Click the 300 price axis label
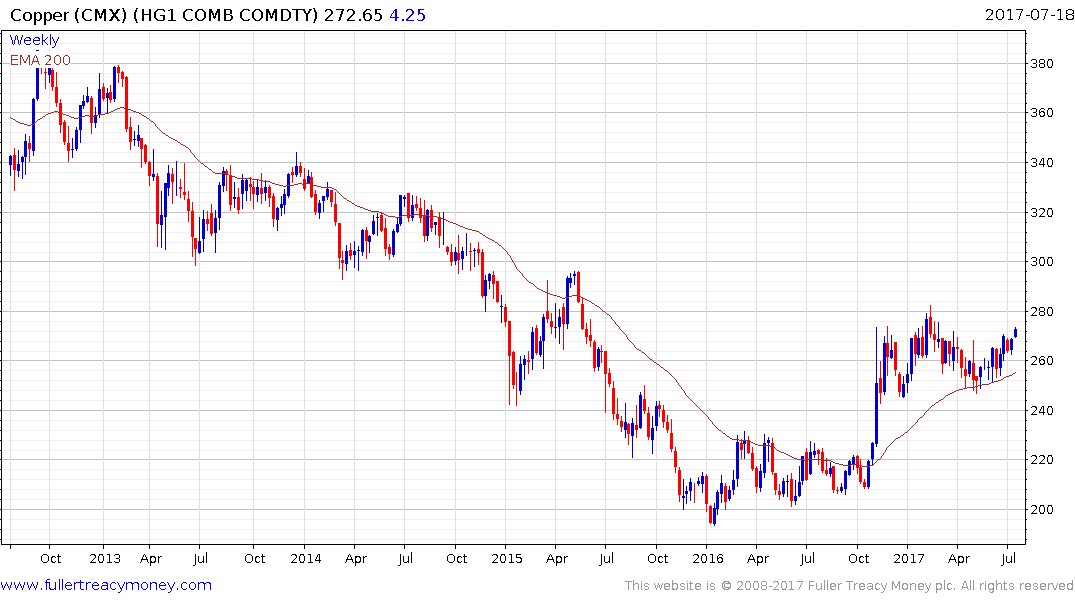The image size is (1075, 600). [x=1042, y=261]
